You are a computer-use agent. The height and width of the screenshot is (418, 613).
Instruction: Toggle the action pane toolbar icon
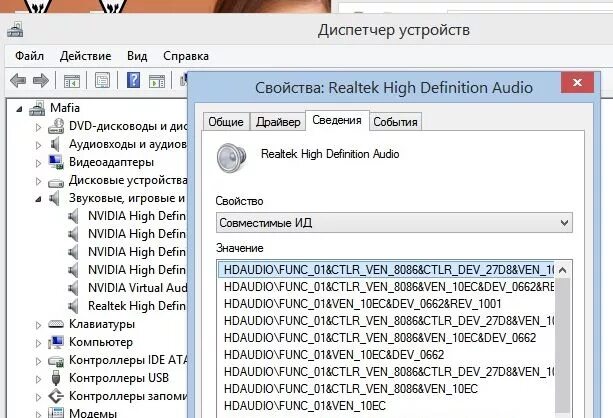(157, 81)
